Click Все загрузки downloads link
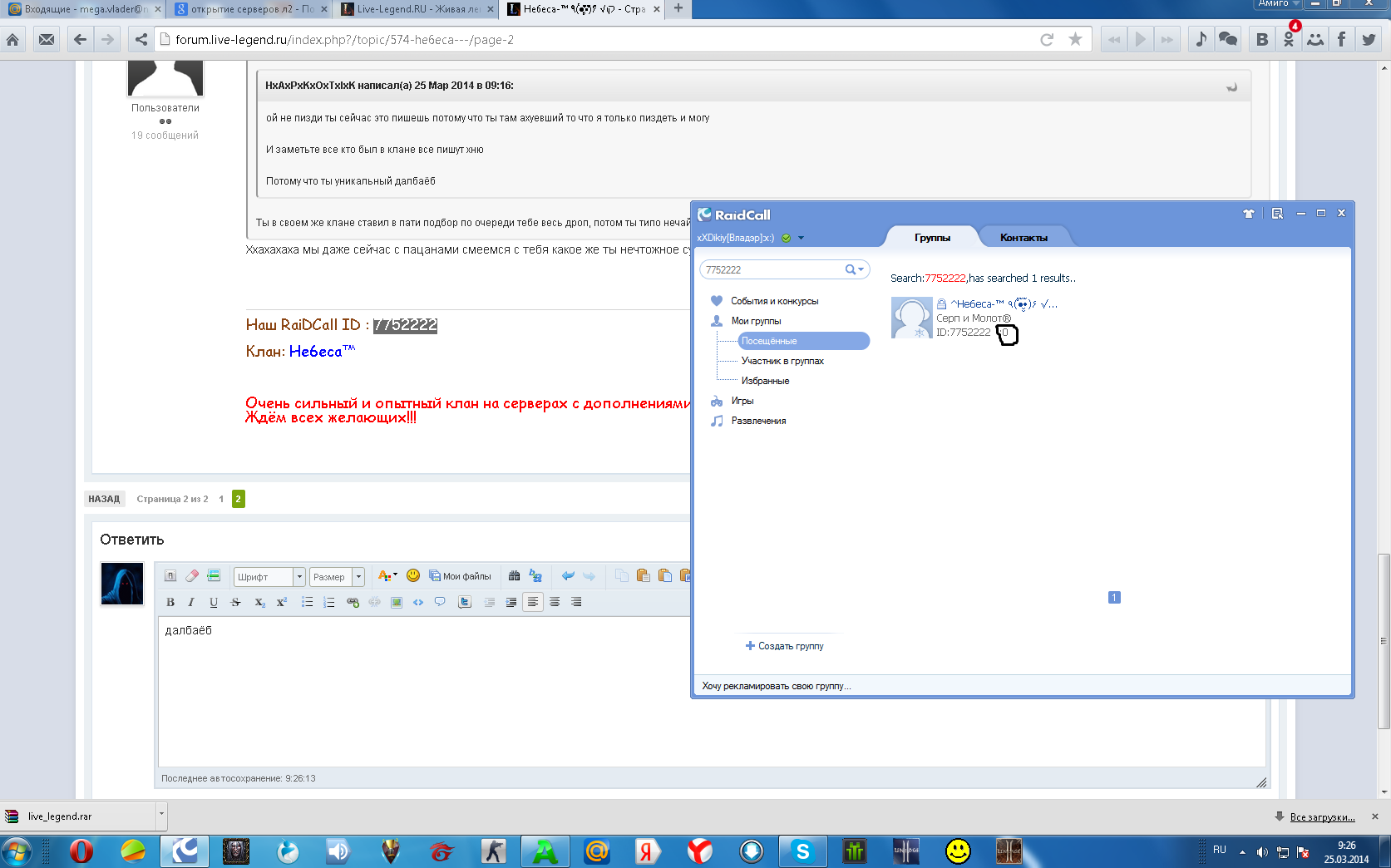The width and height of the screenshot is (1391, 868). pyautogui.click(x=1322, y=816)
